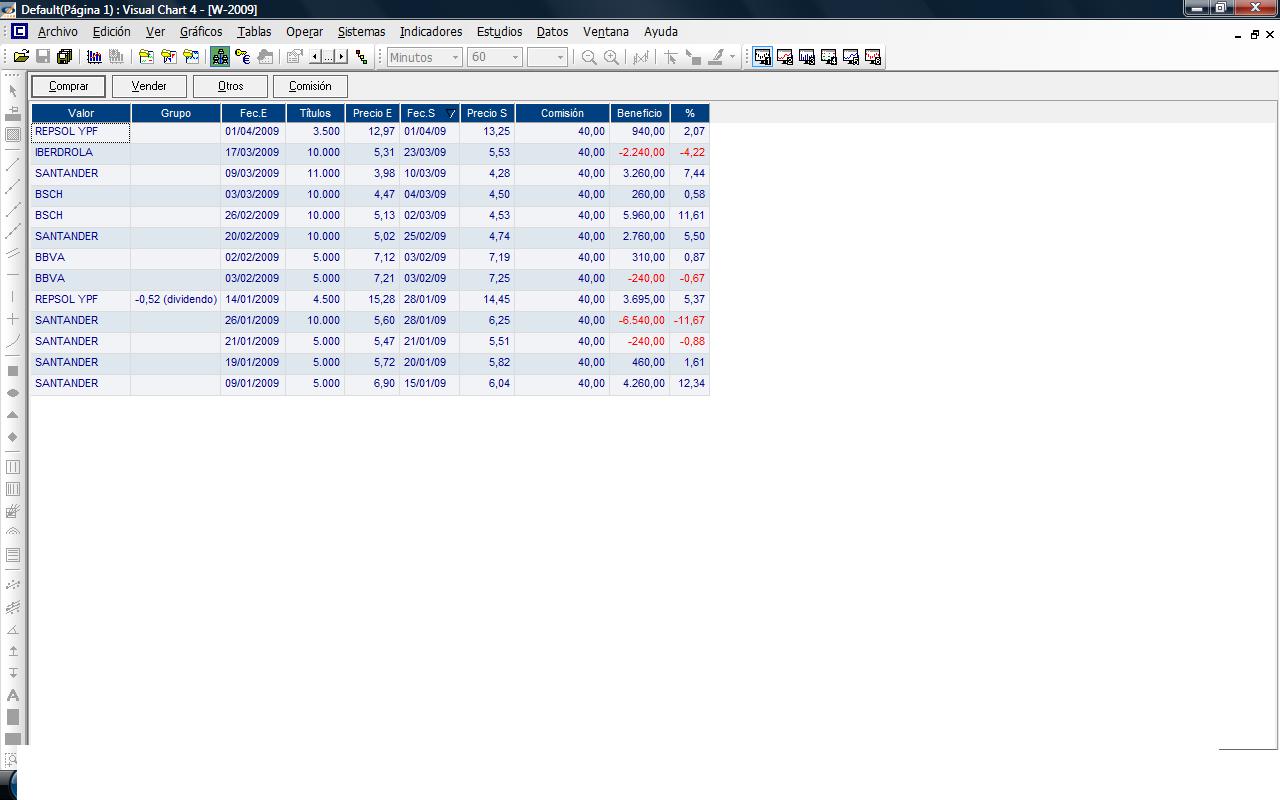Open the Estudios menu

pyautogui.click(x=499, y=31)
